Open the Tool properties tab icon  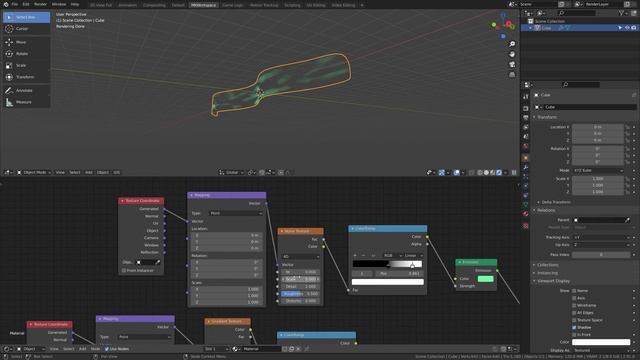pos(526,97)
